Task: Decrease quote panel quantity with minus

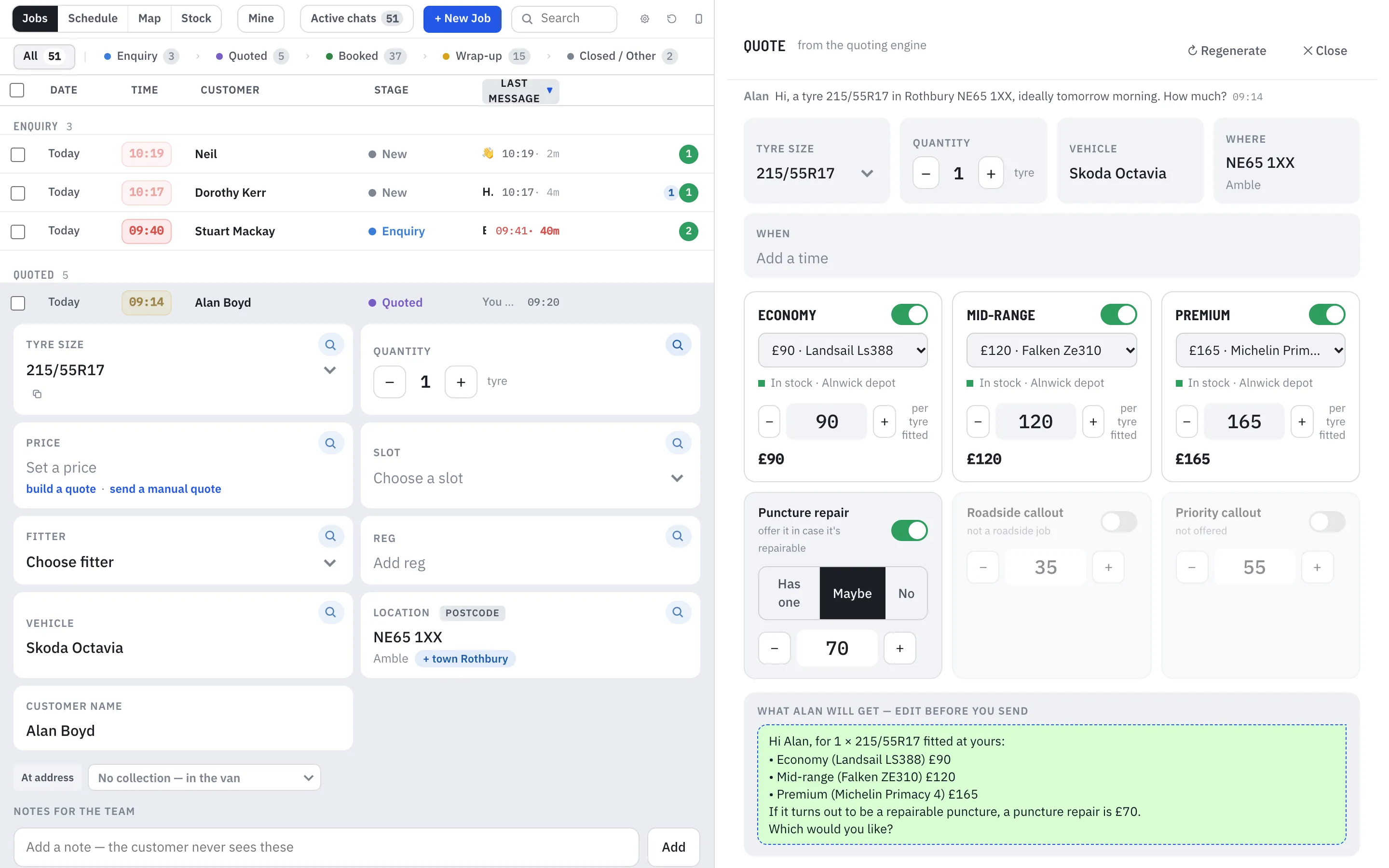Action: click(926, 173)
